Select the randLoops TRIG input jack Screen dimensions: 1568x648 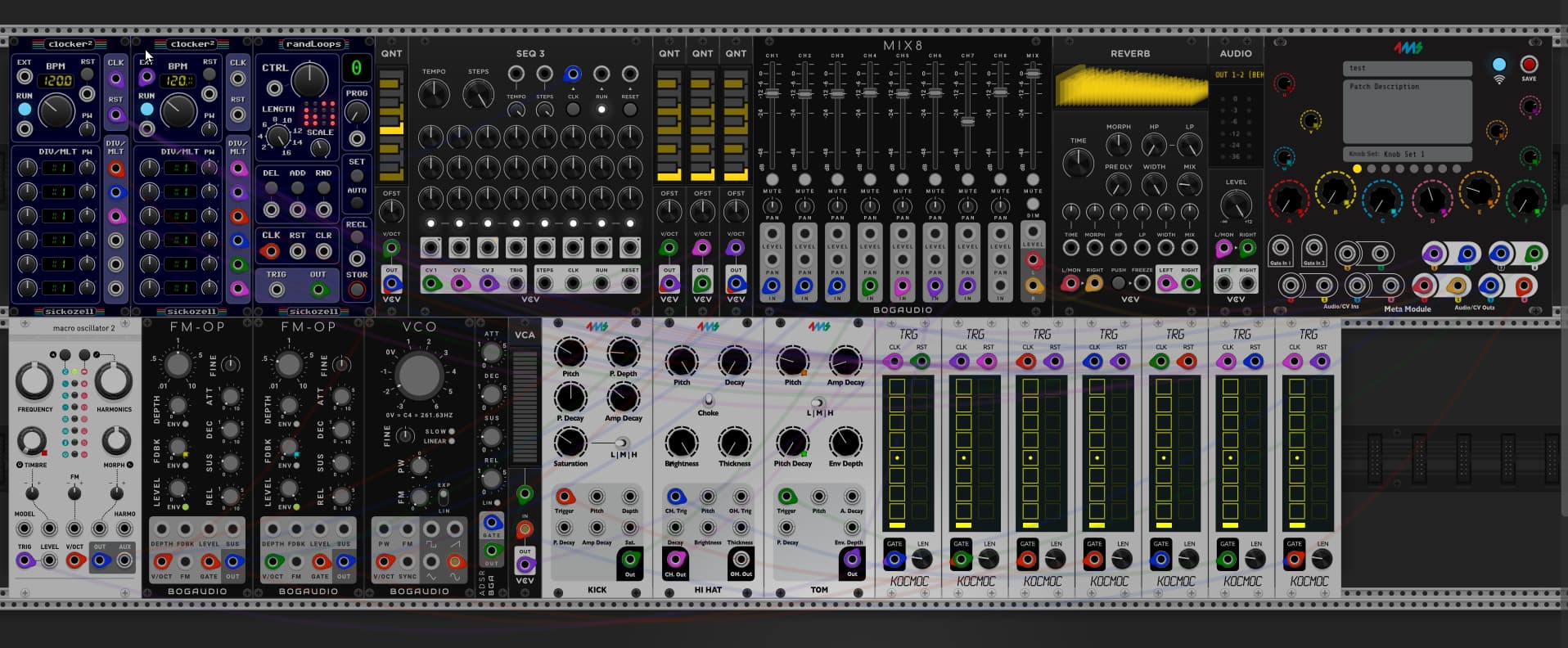[277, 290]
